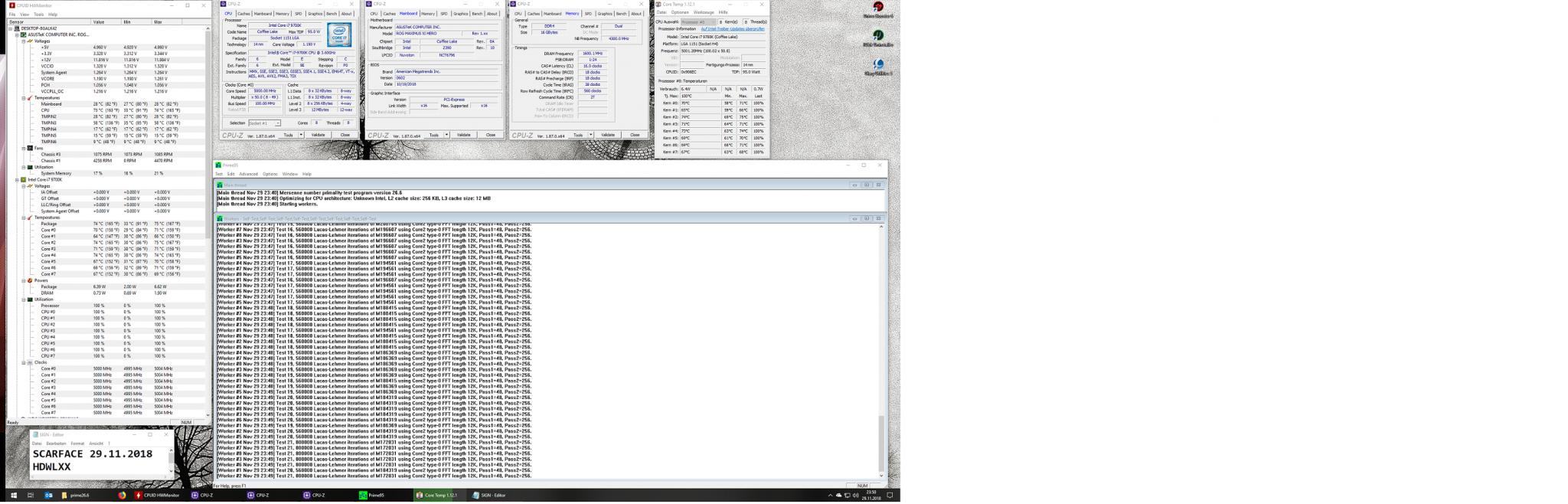Open HWMonitor View menu
This screenshot has width=1568, height=504.
pyautogui.click(x=24, y=14)
